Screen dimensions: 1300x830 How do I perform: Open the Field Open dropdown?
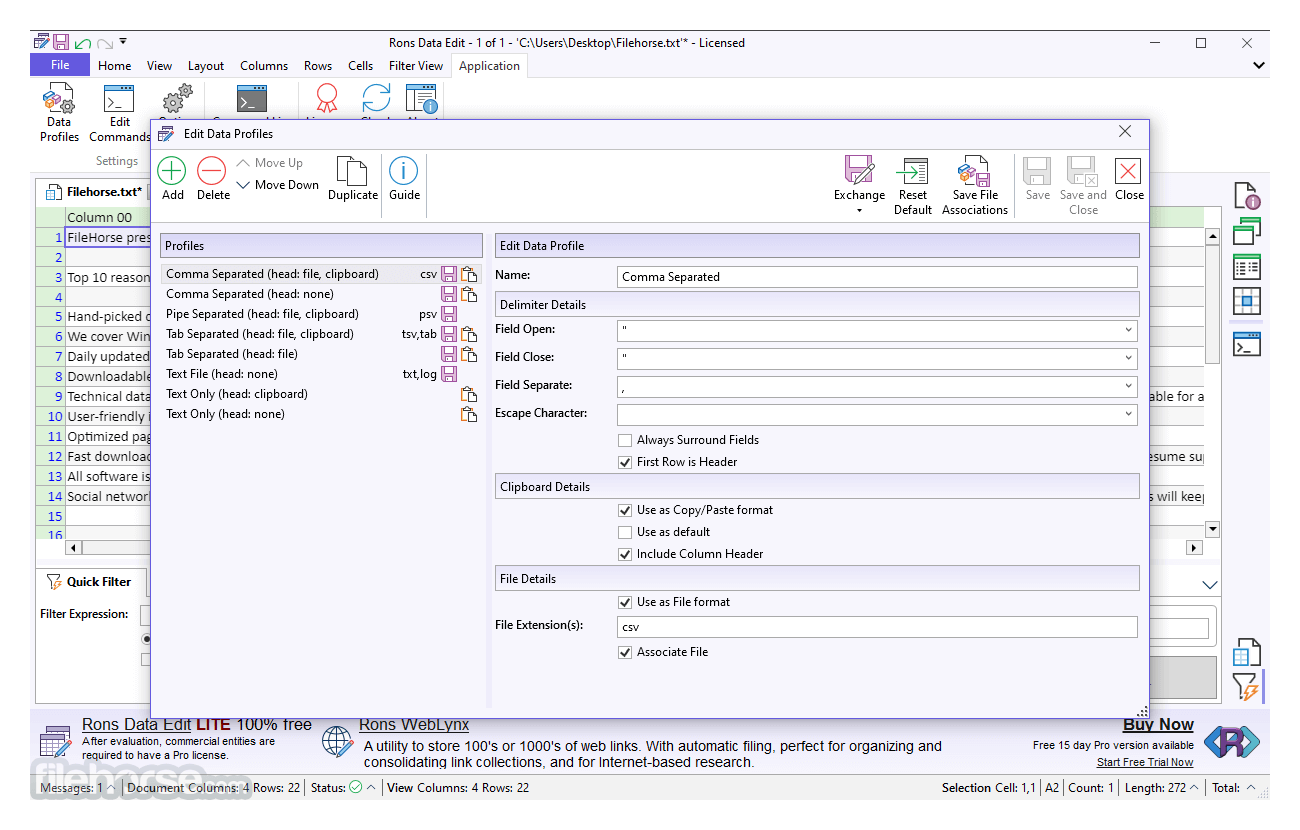click(x=1128, y=330)
